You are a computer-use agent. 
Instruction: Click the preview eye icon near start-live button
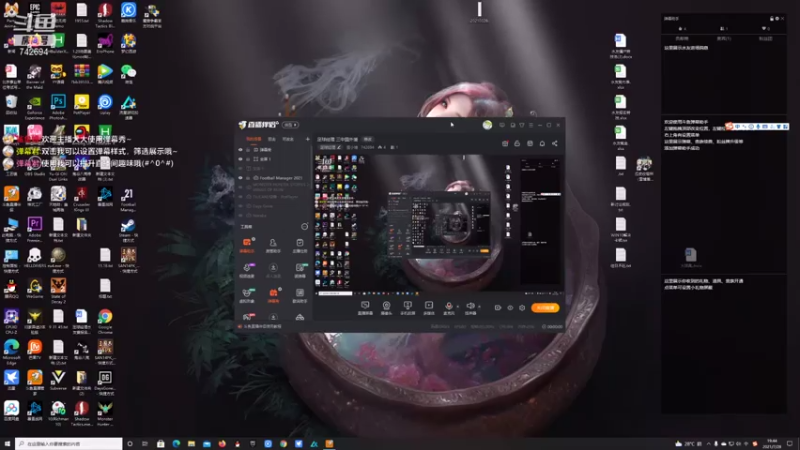[510, 308]
